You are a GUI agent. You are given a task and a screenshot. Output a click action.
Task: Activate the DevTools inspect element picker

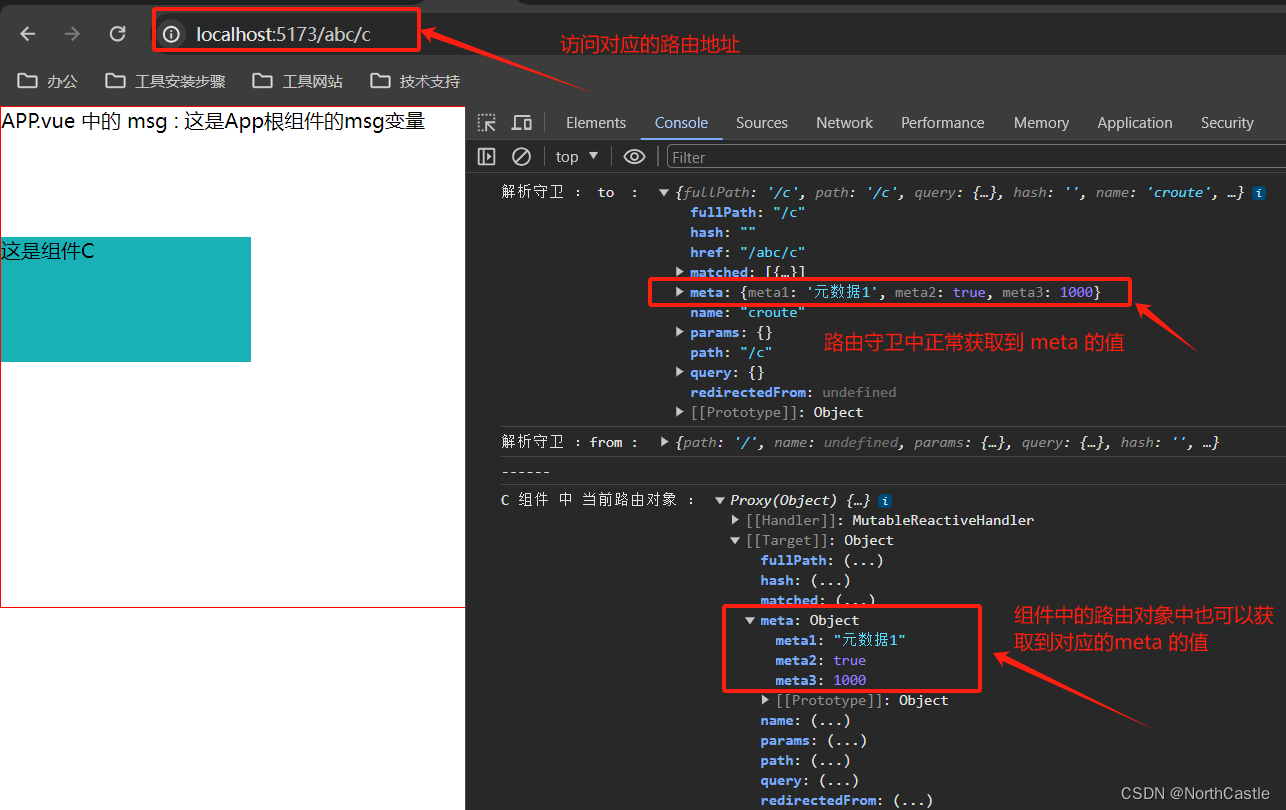click(487, 123)
